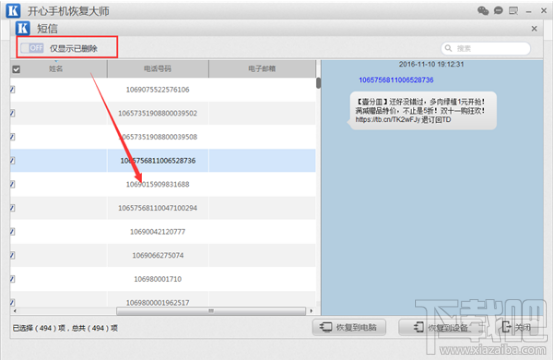Image resolution: width=555 pixels, height=360 pixels.
Task: Click the horizontal scrollbar left arrow
Action: pyautogui.click(x=15, y=311)
